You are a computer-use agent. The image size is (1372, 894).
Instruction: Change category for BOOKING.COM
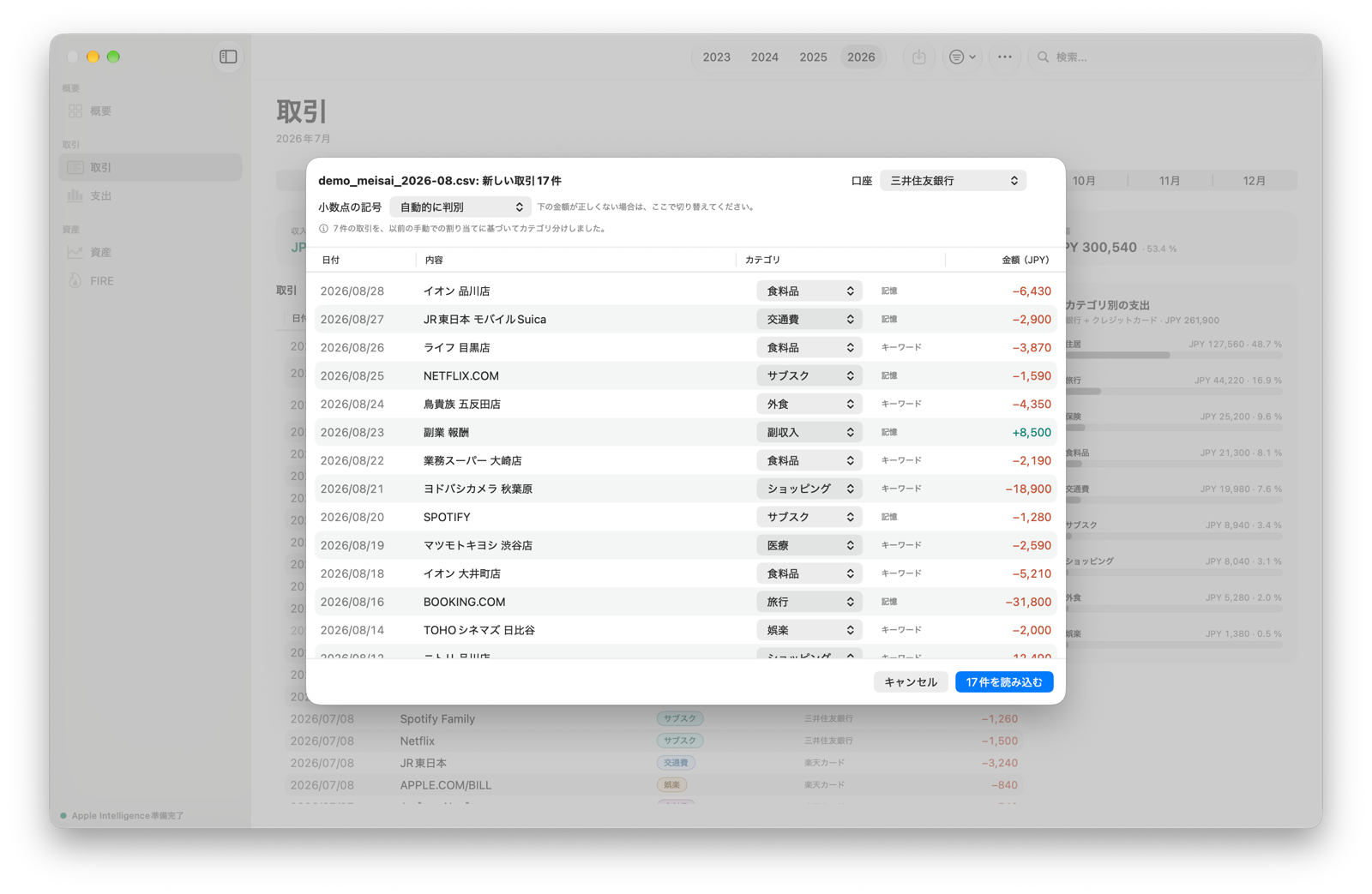pos(809,602)
